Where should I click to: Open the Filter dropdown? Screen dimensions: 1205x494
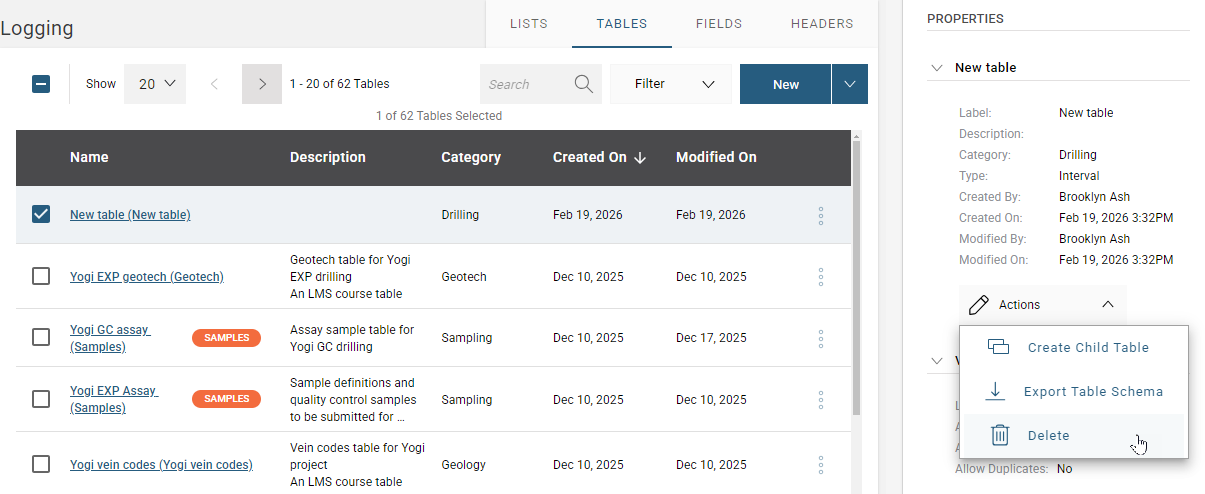click(670, 84)
